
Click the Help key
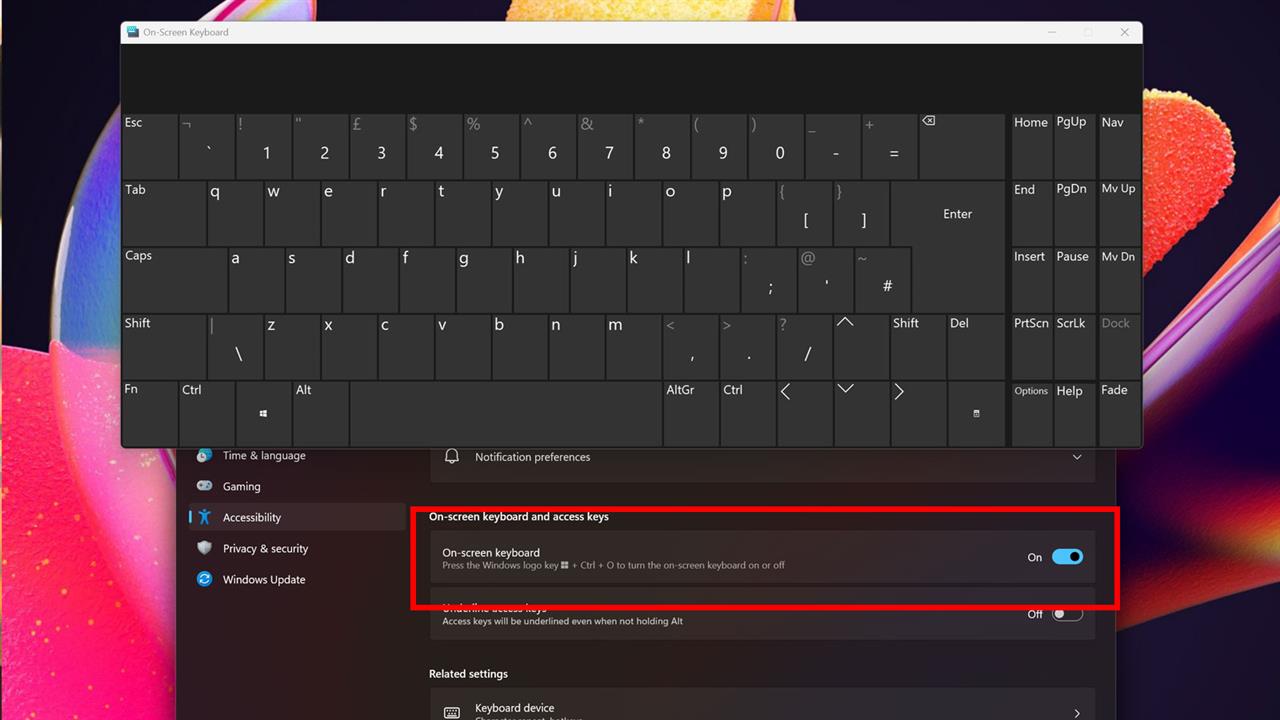tap(1075, 413)
